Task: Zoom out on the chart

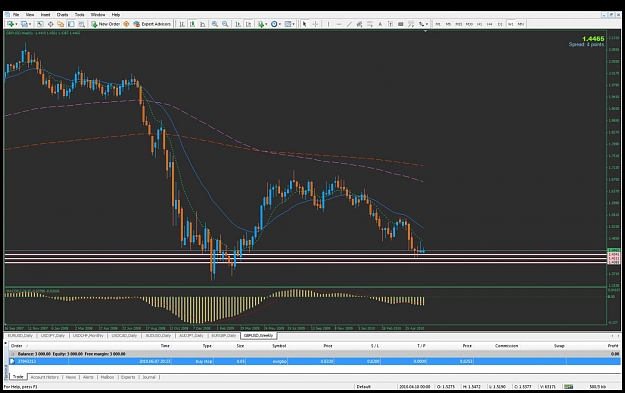Action: 225,24
